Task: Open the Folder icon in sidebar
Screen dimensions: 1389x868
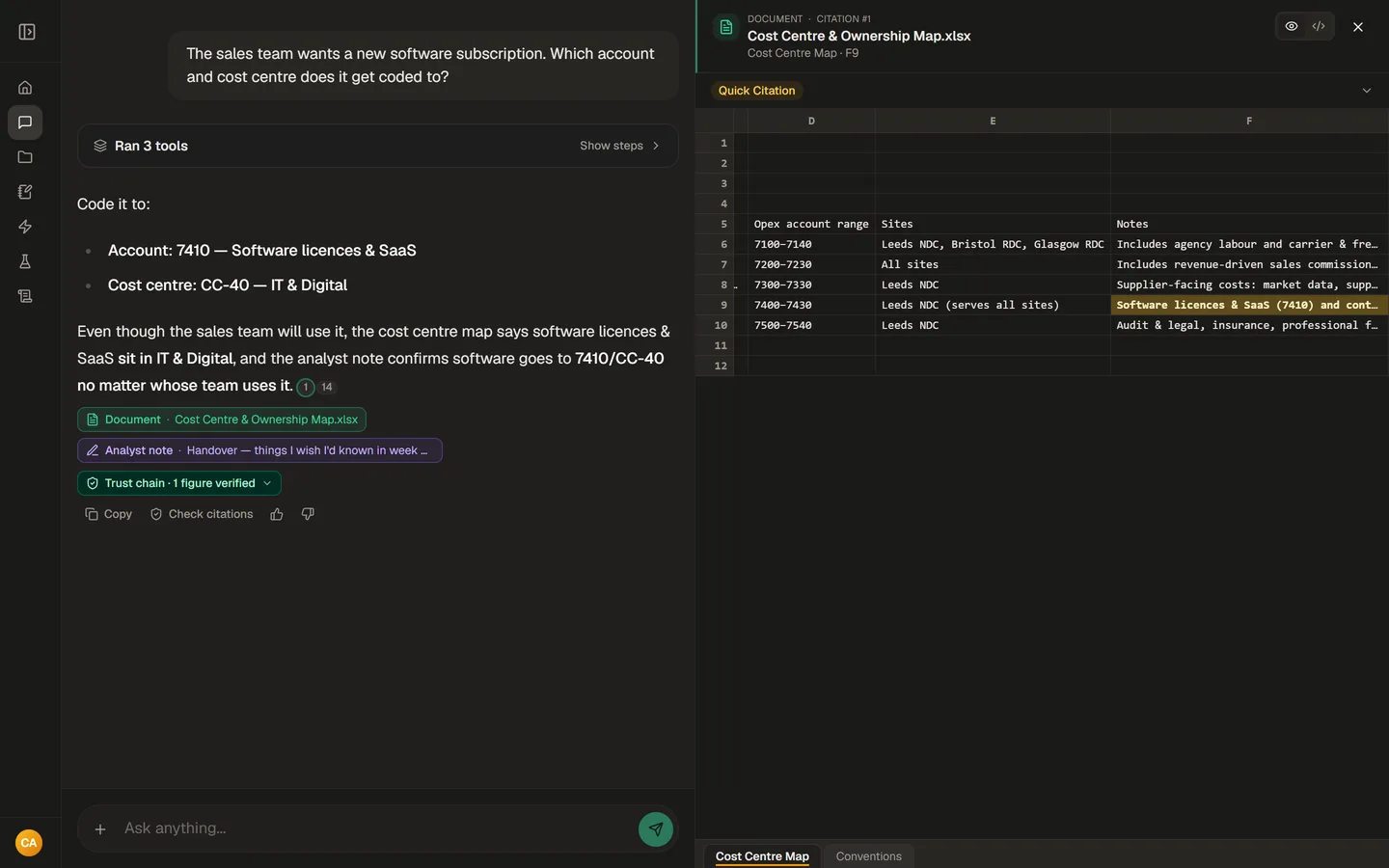Action: pyautogui.click(x=25, y=157)
